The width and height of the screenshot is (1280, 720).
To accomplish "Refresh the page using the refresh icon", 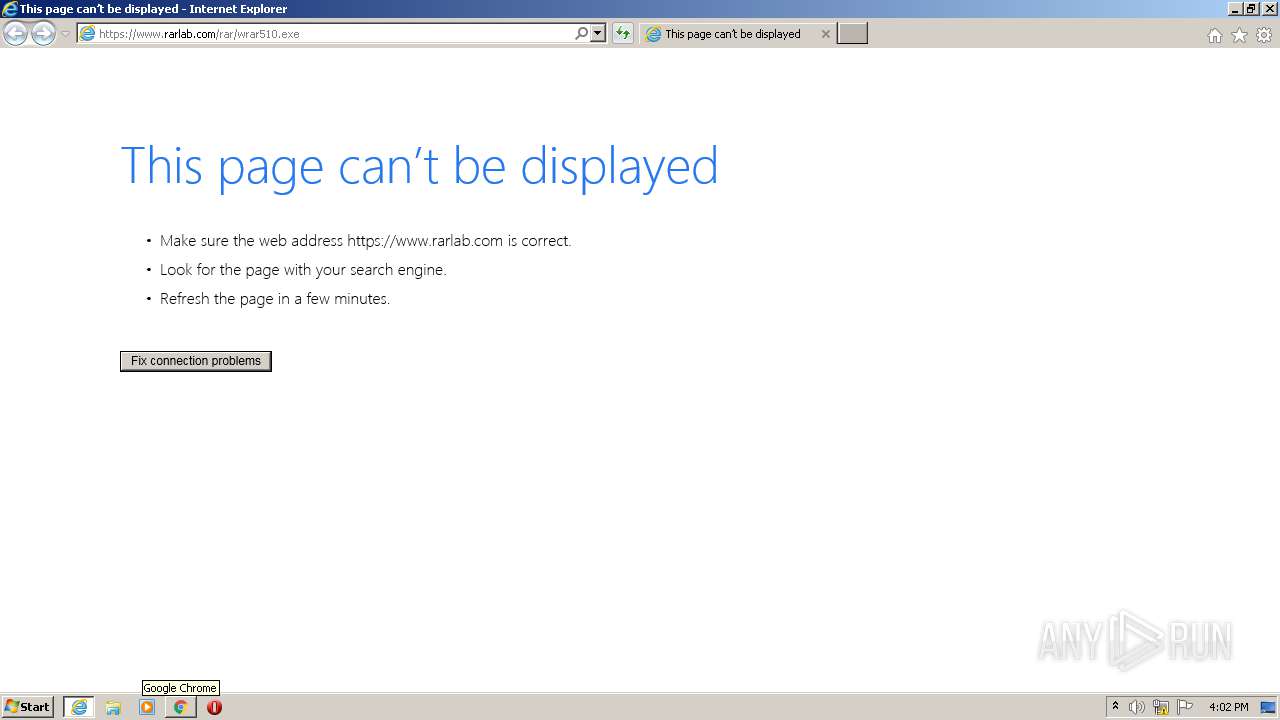I will [x=623, y=34].
